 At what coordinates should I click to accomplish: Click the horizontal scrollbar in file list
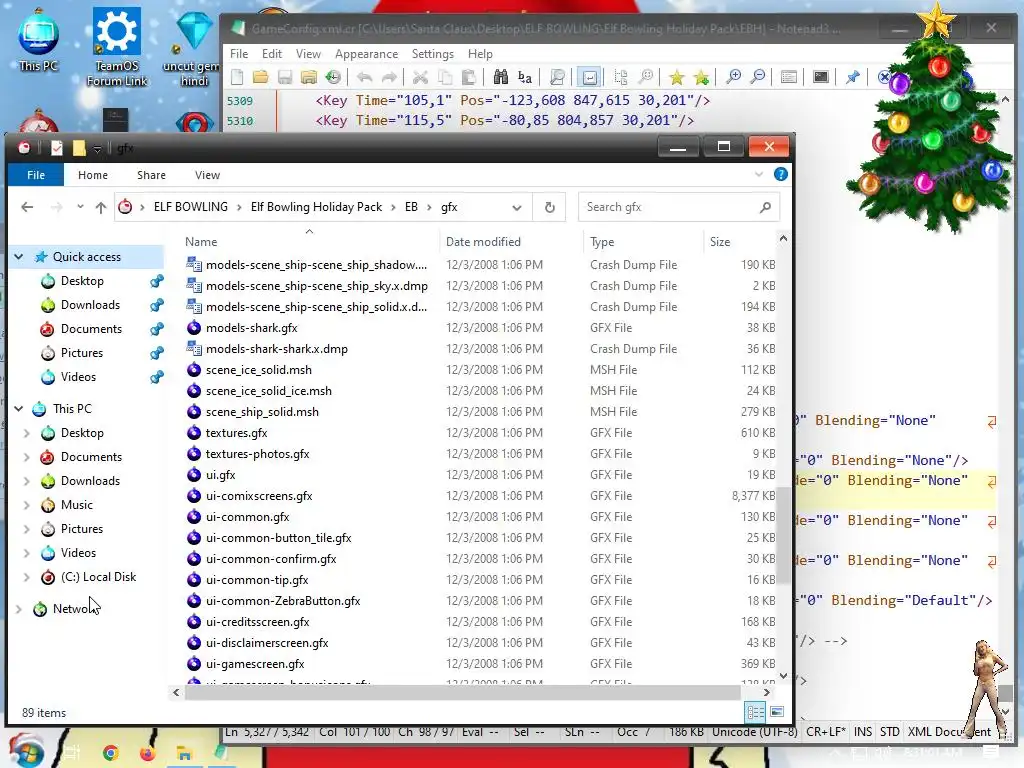[x=462, y=692]
